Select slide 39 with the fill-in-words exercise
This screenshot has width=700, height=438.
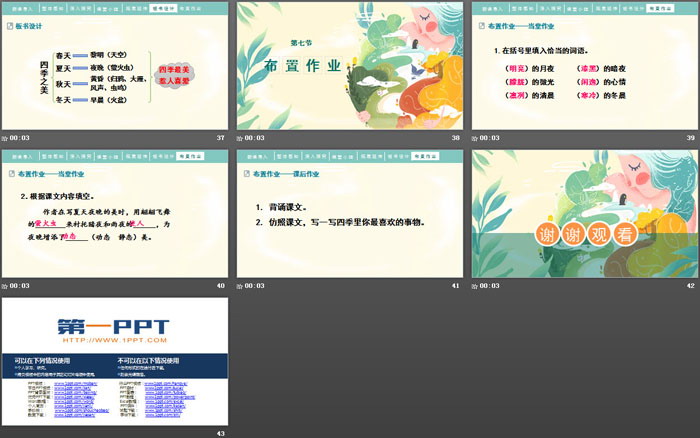[585, 66]
